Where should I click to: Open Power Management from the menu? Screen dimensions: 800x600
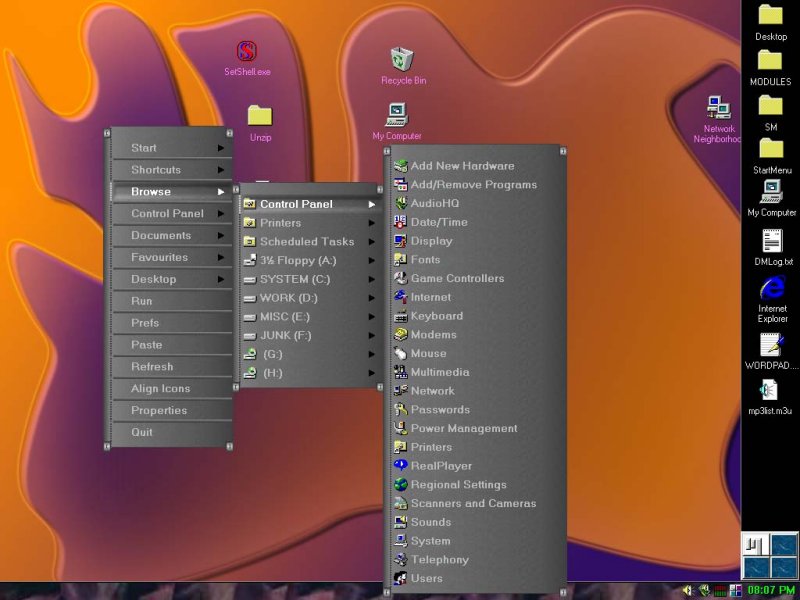tap(463, 429)
